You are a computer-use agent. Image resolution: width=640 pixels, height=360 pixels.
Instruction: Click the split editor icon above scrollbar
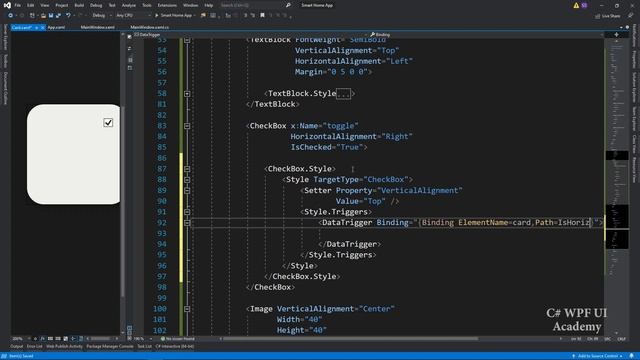(x=616, y=35)
